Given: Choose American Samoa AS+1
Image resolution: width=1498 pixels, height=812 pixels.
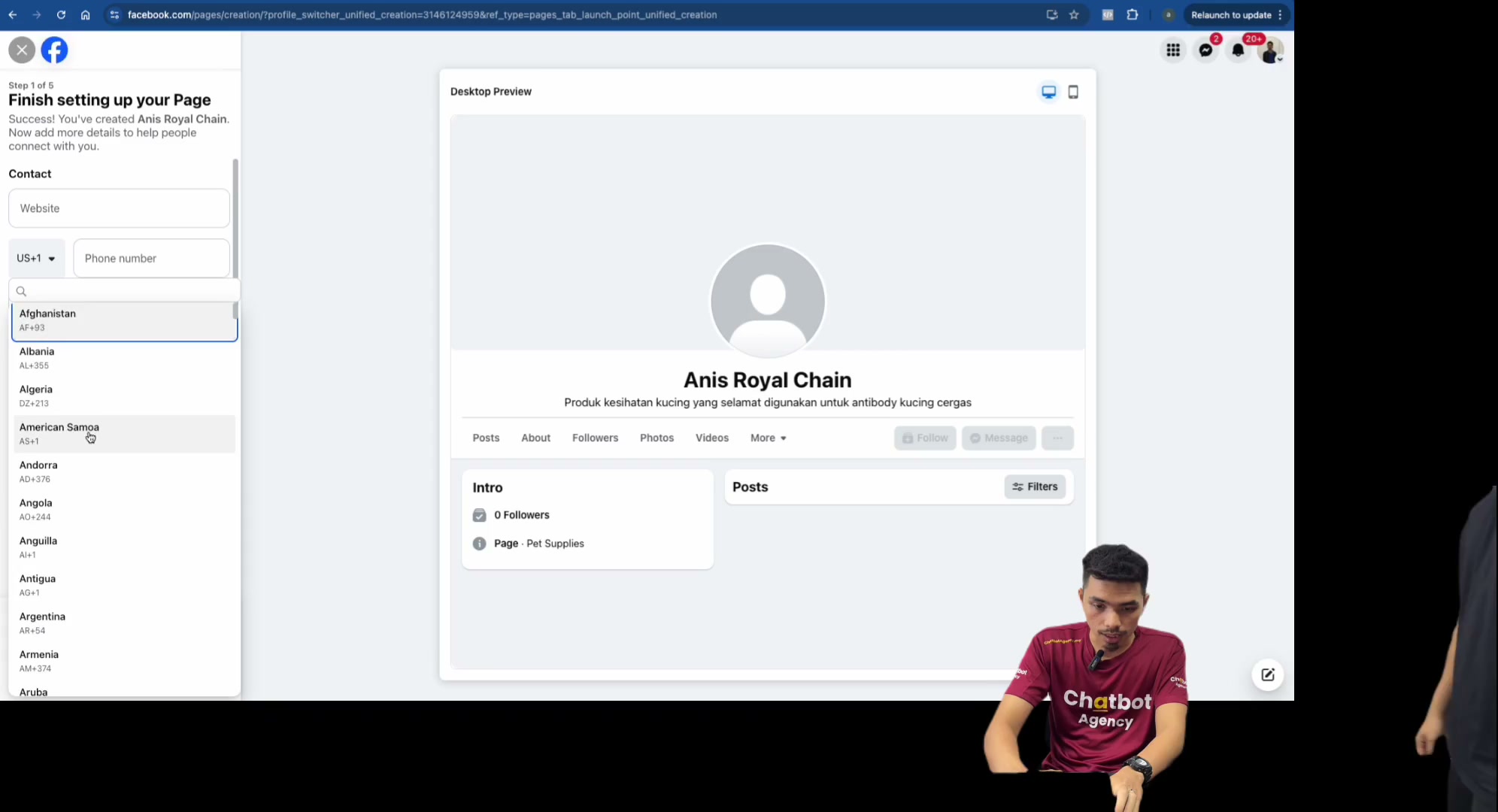Looking at the screenshot, I should coord(125,434).
